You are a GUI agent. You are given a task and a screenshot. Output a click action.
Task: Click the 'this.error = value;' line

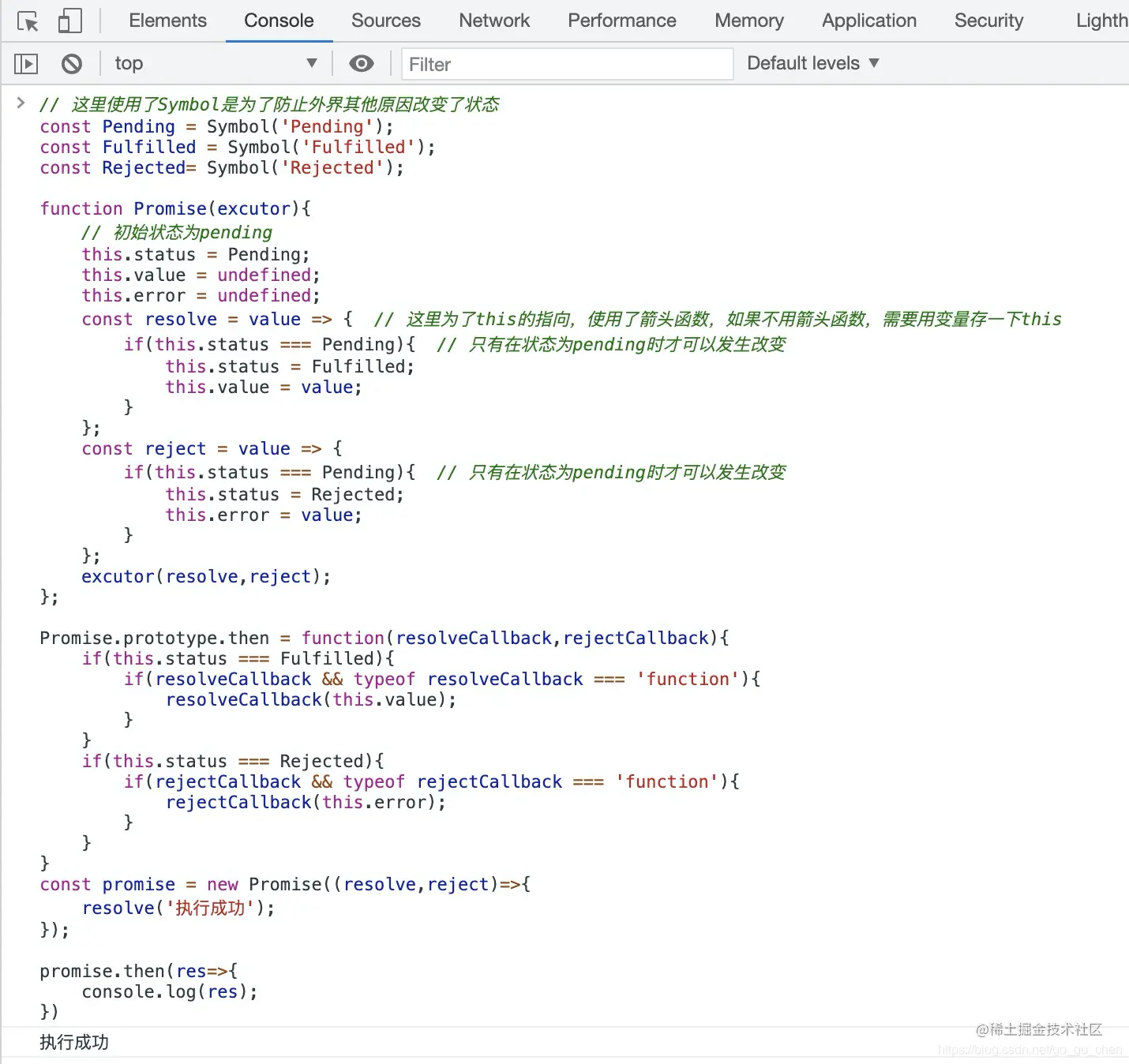click(264, 515)
